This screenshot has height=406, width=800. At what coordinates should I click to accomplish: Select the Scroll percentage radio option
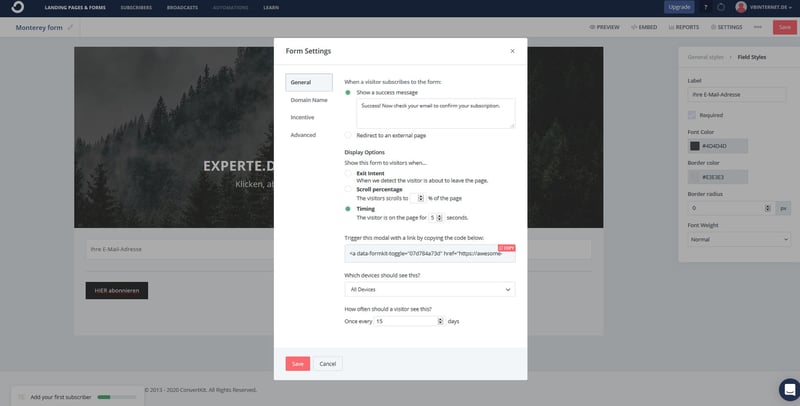tap(348, 190)
